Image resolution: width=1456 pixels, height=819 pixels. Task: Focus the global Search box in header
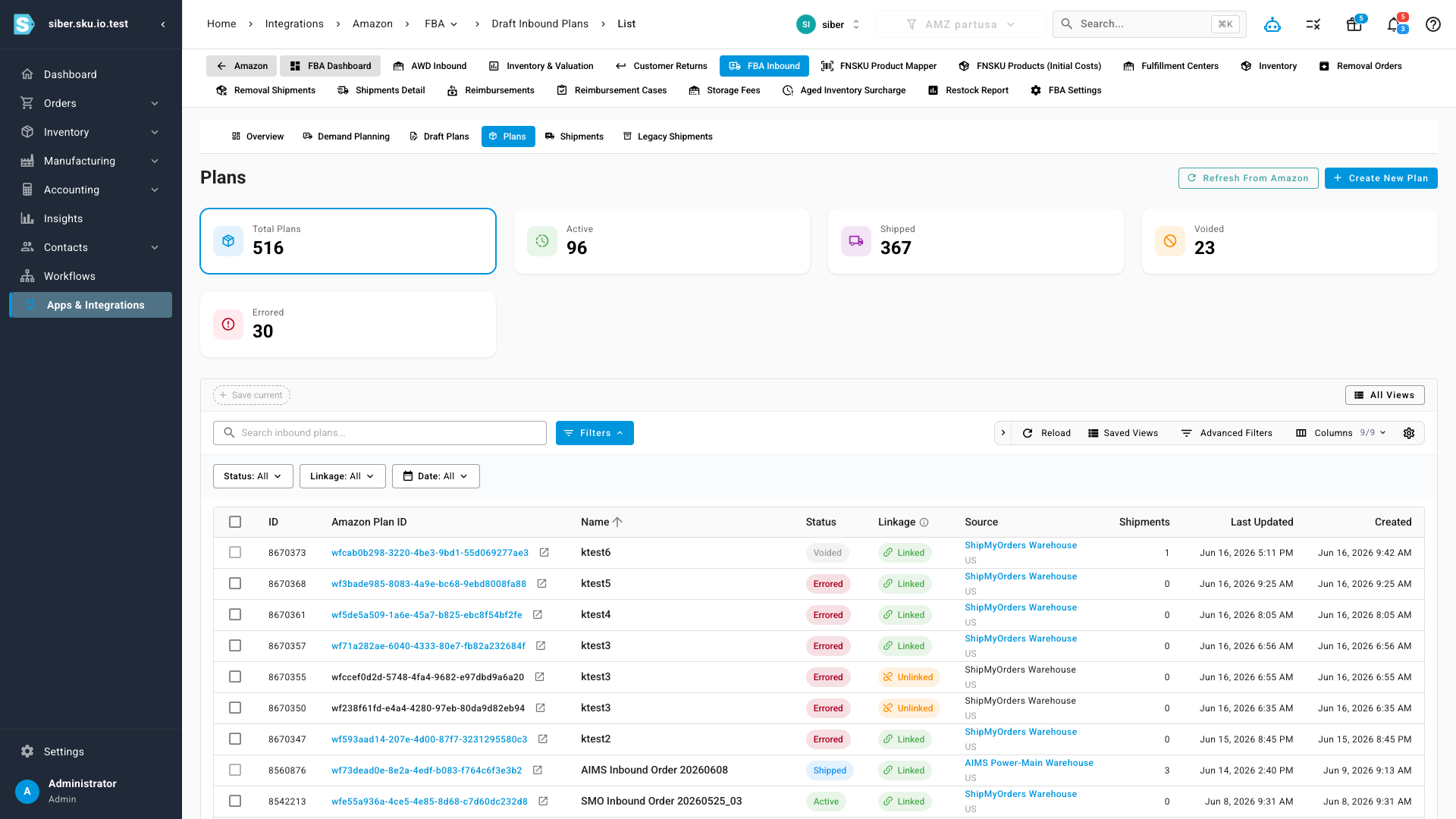pos(1150,24)
